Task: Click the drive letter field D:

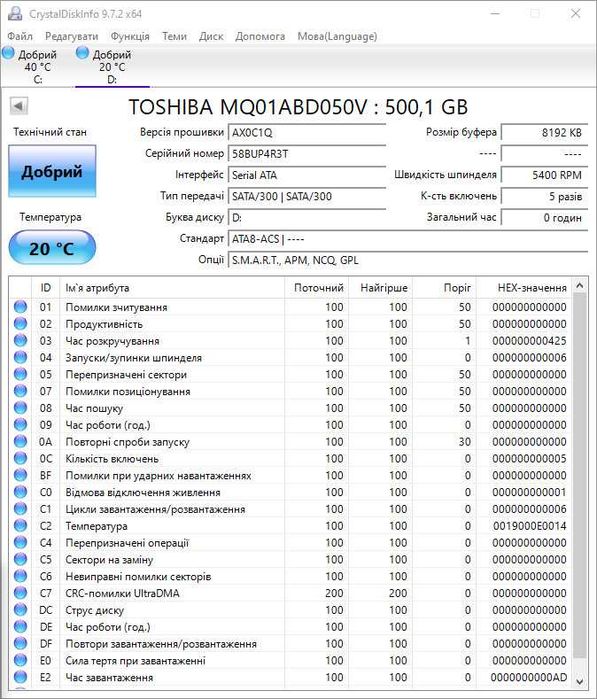Action: pos(307,218)
